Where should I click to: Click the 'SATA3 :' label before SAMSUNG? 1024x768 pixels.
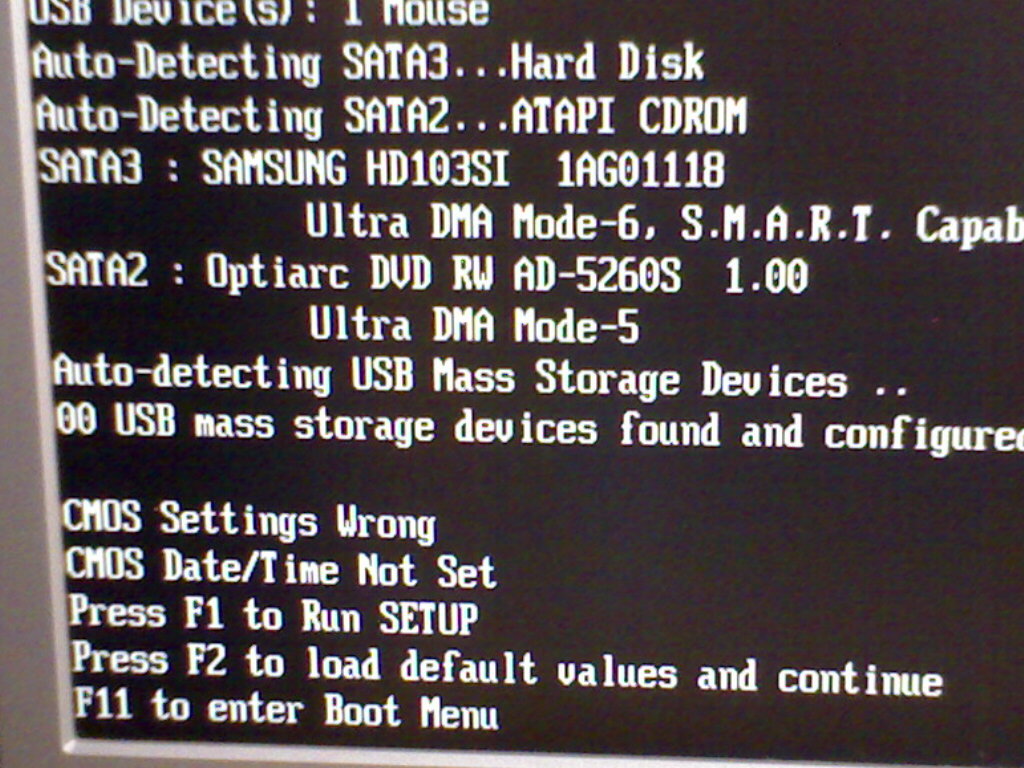(x=109, y=167)
